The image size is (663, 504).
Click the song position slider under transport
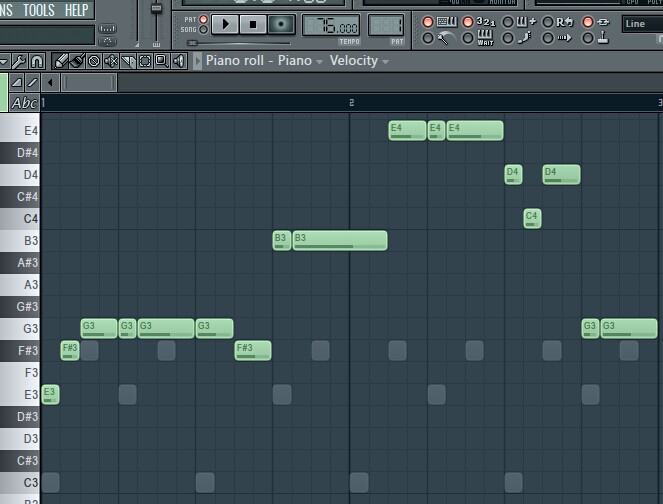[x=239, y=43]
